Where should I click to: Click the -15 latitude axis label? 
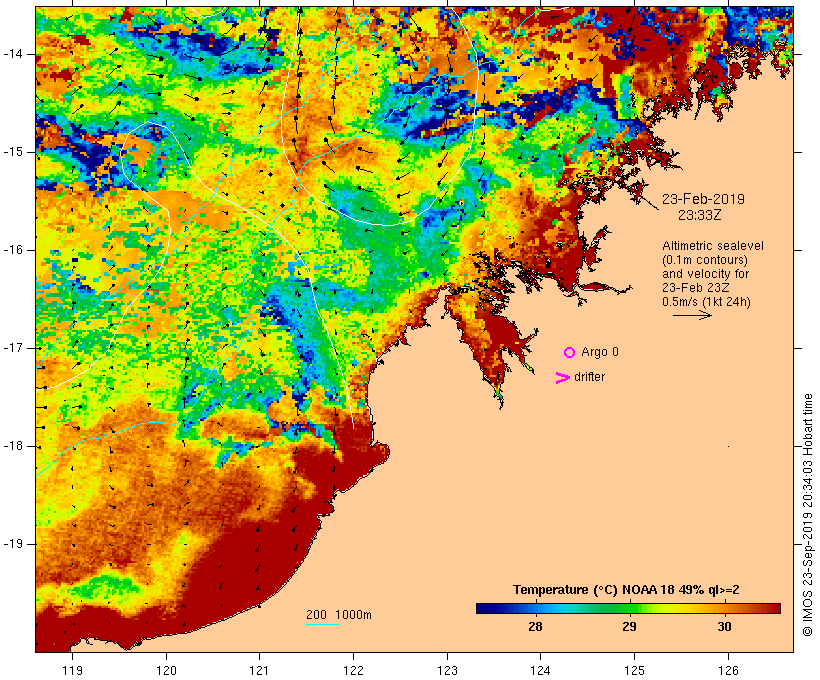(13, 152)
